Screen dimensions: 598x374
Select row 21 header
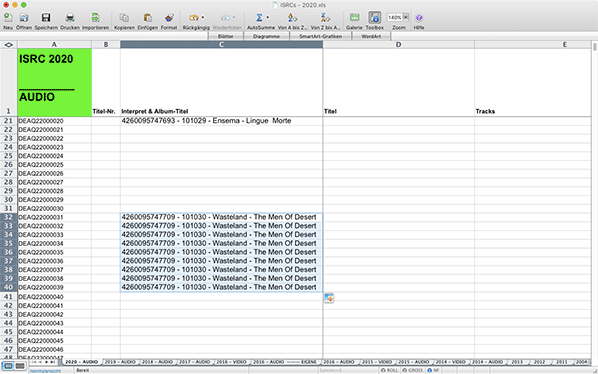point(8,121)
